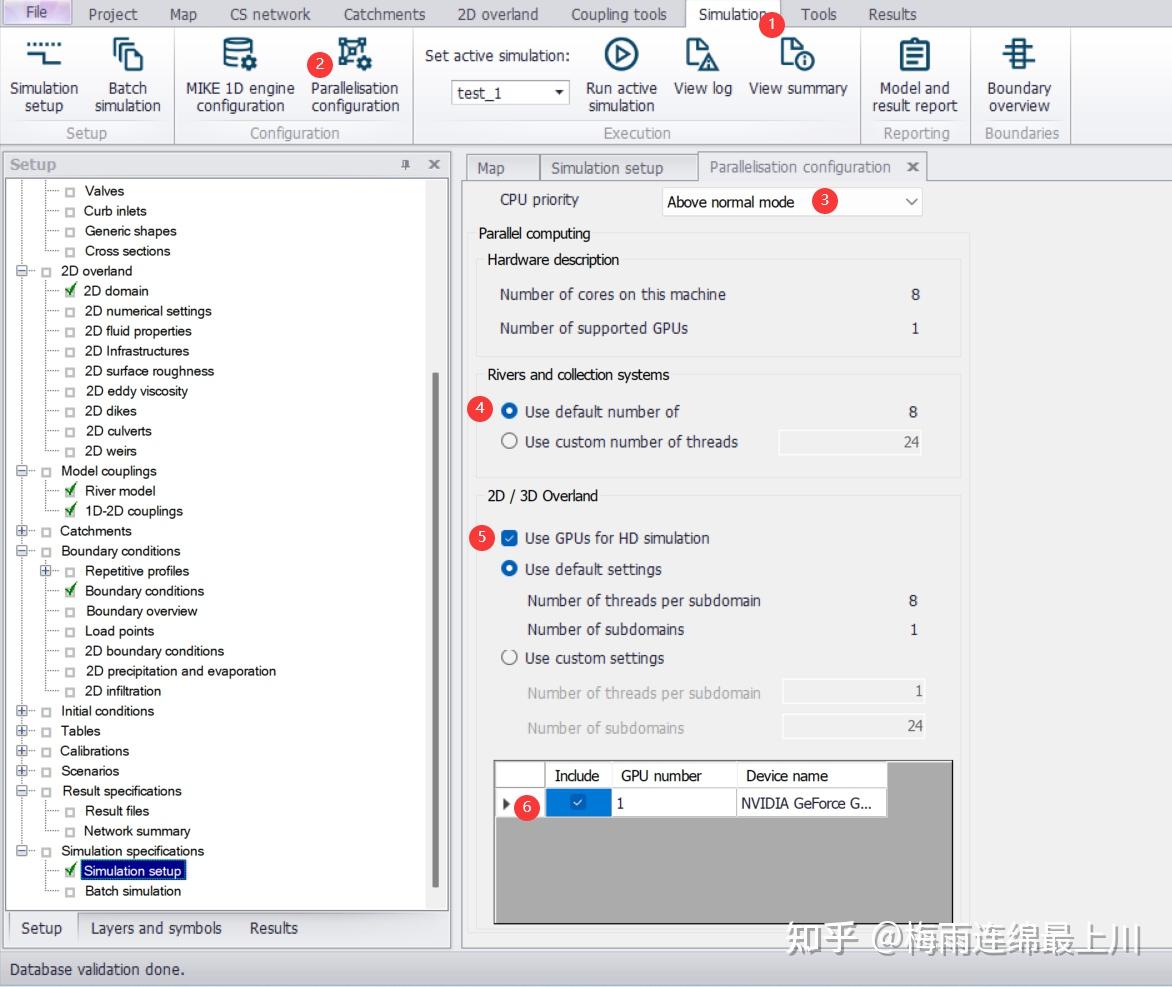This screenshot has width=1172, height=987.
Task: Open Batch simulation ribbon icon
Action: [x=127, y=75]
